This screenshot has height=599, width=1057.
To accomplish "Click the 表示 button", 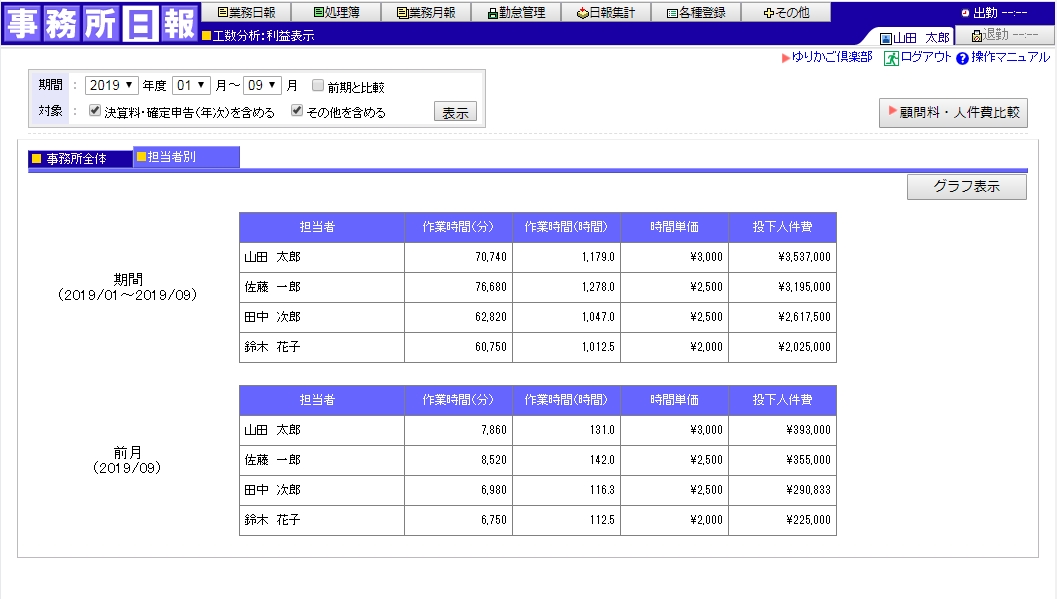I will click(455, 112).
